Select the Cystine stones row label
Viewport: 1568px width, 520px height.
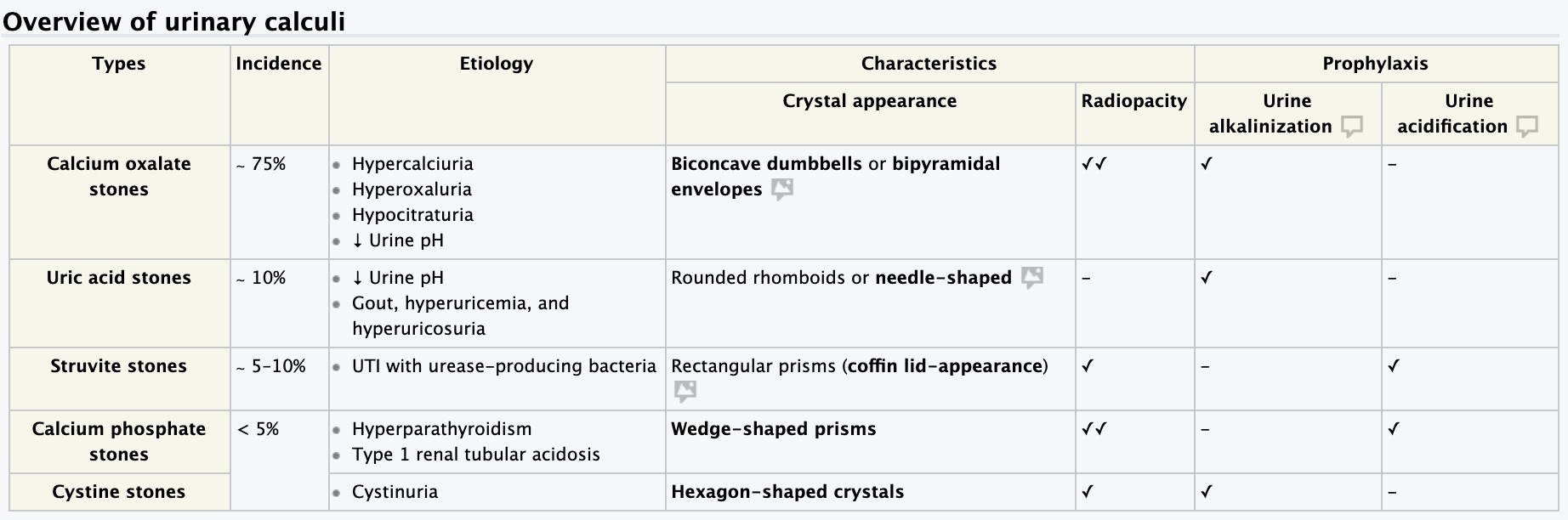tap(119, 492)
